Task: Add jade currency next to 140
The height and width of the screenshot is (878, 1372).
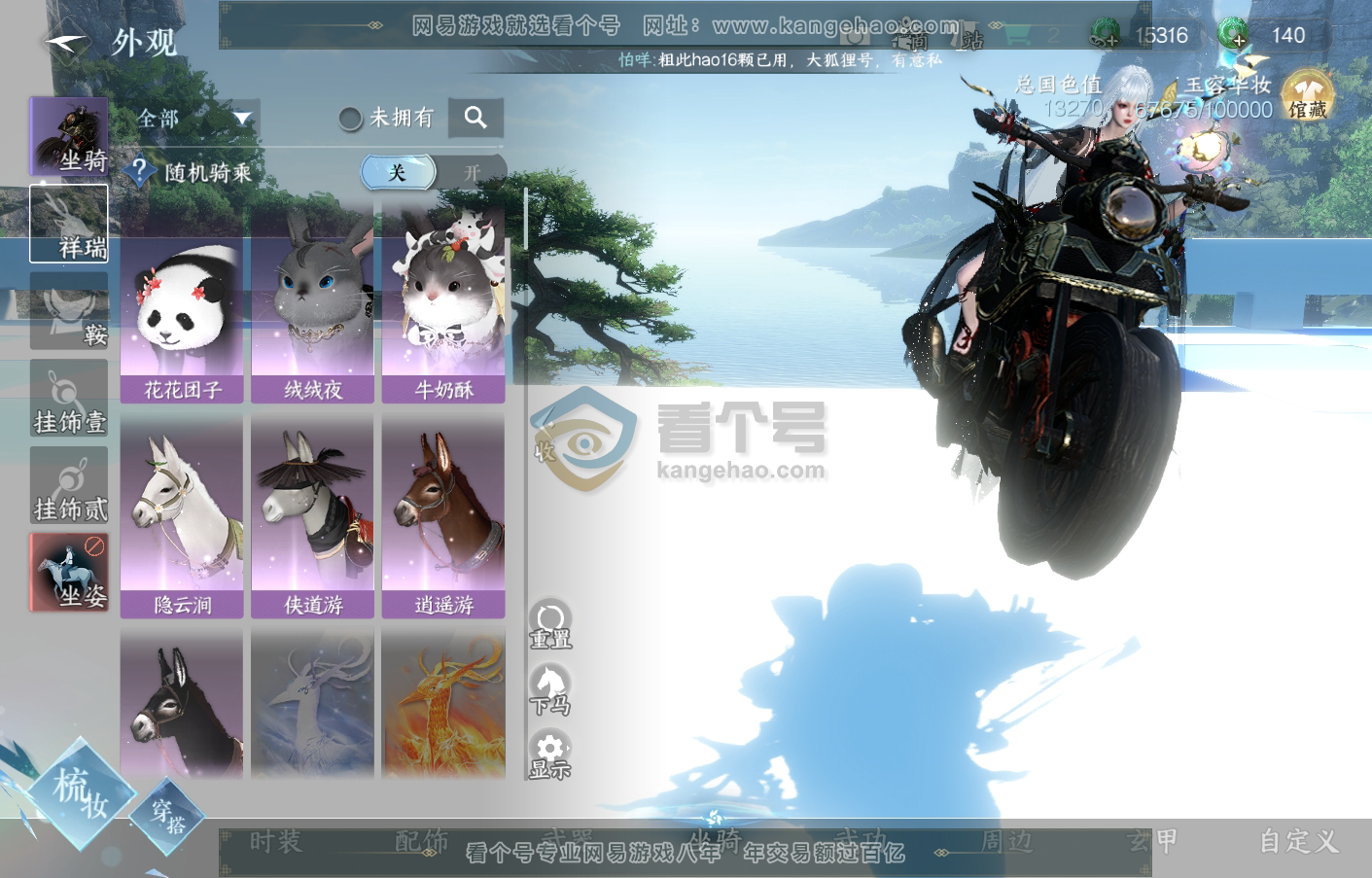Action: [x=1233, y=34]
